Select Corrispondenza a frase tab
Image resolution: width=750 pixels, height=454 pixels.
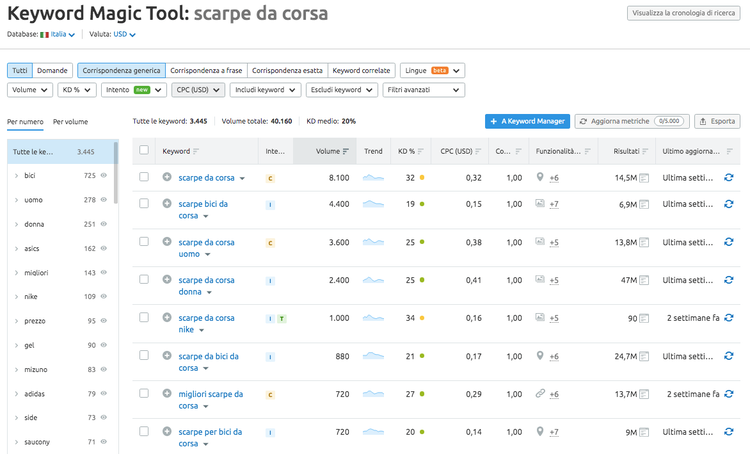[x=206, y=70]
